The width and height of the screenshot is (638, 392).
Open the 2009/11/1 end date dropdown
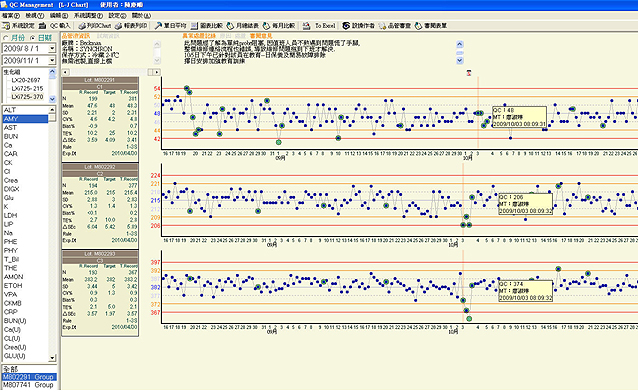point(52,60)
